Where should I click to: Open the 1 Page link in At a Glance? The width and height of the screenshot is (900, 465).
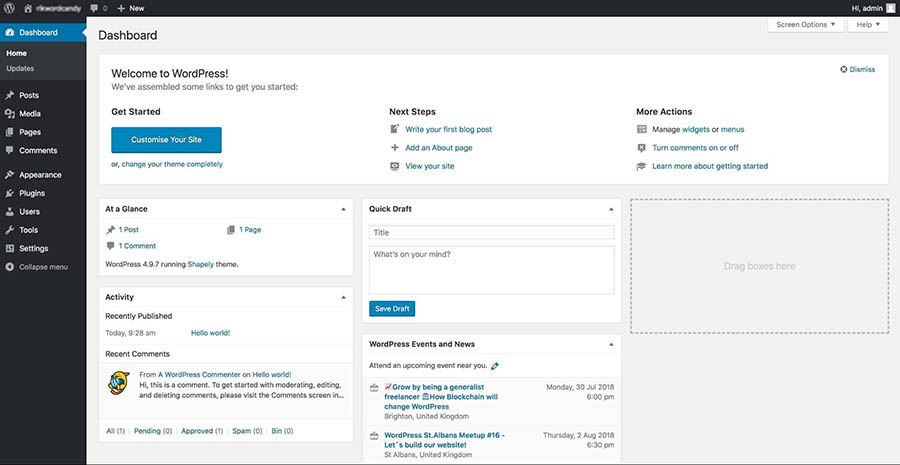click(x=250, y=230)
